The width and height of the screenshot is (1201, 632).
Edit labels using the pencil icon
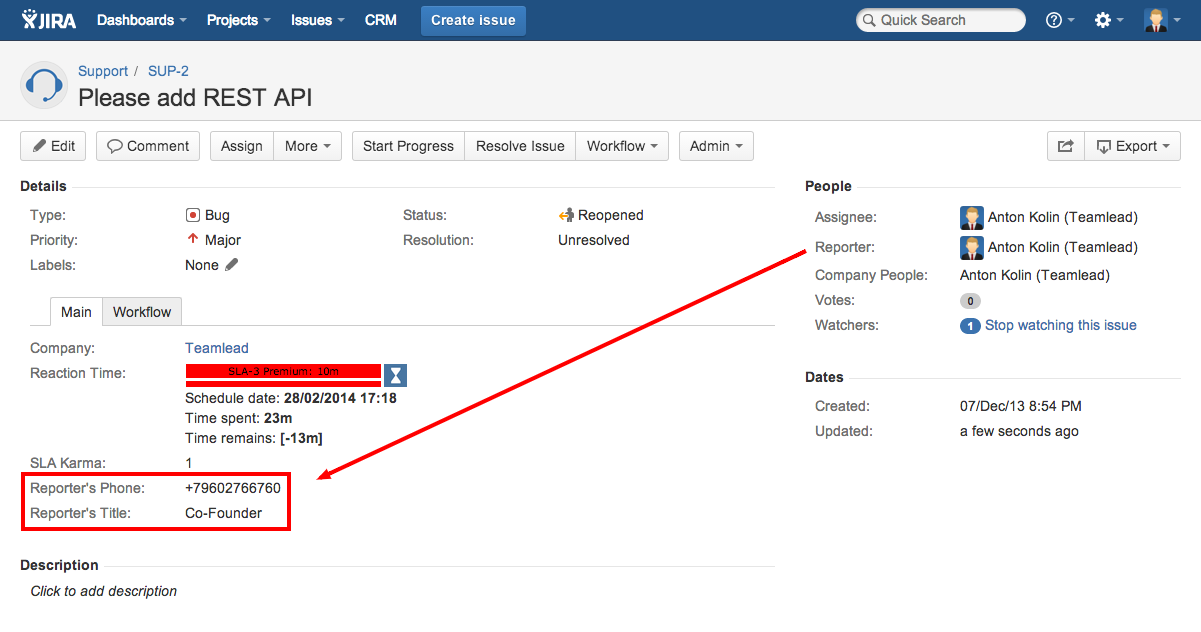[232, 265]
